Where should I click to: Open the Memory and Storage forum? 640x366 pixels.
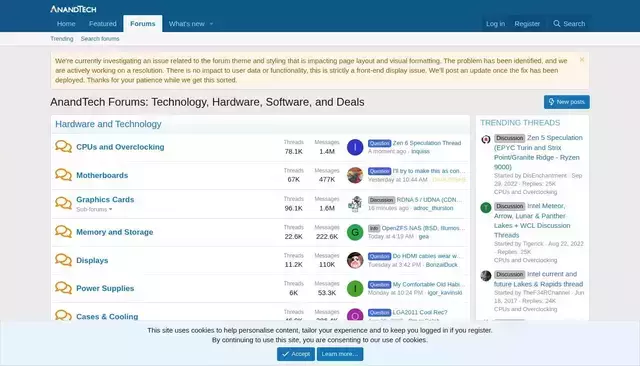click(x=115, y=232)
